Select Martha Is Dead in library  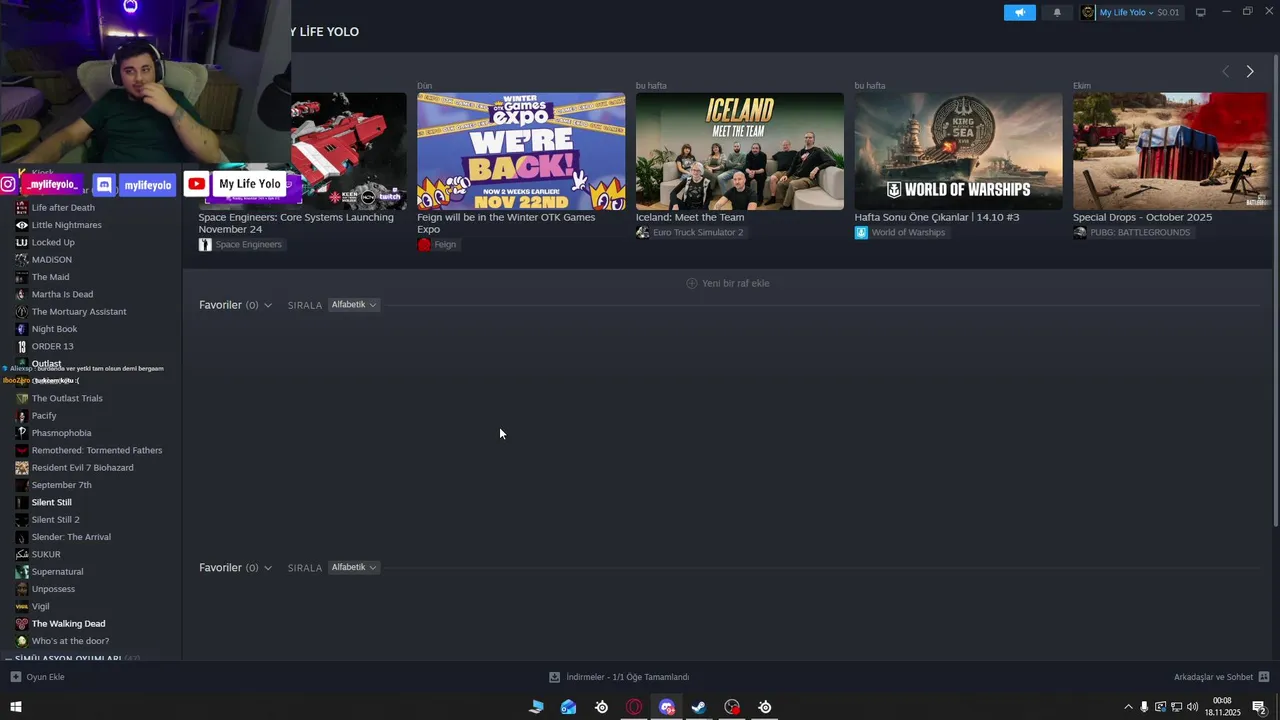click(x=62, y=295)
